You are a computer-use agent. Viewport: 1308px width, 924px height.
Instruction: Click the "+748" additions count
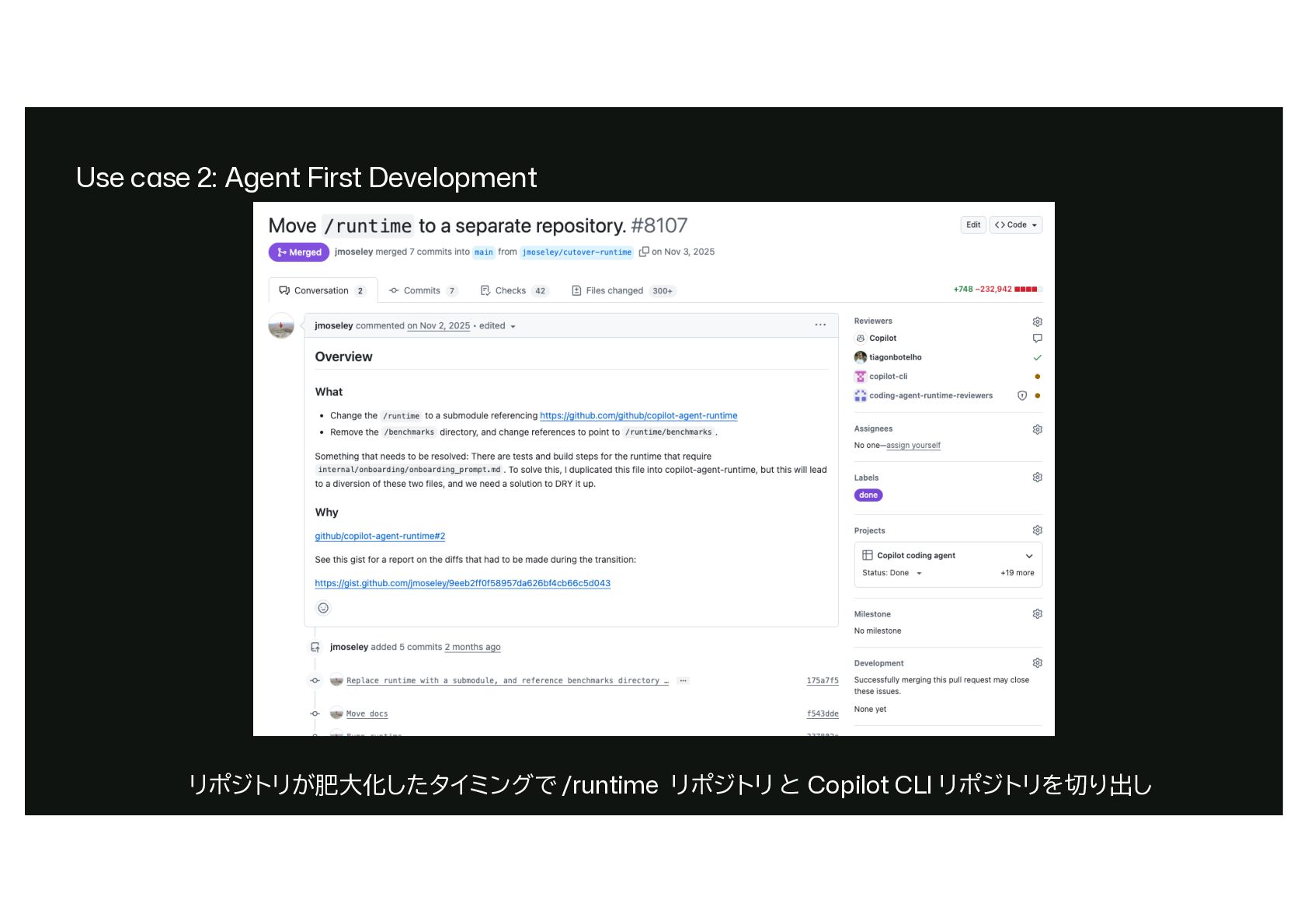click(963, 290)
